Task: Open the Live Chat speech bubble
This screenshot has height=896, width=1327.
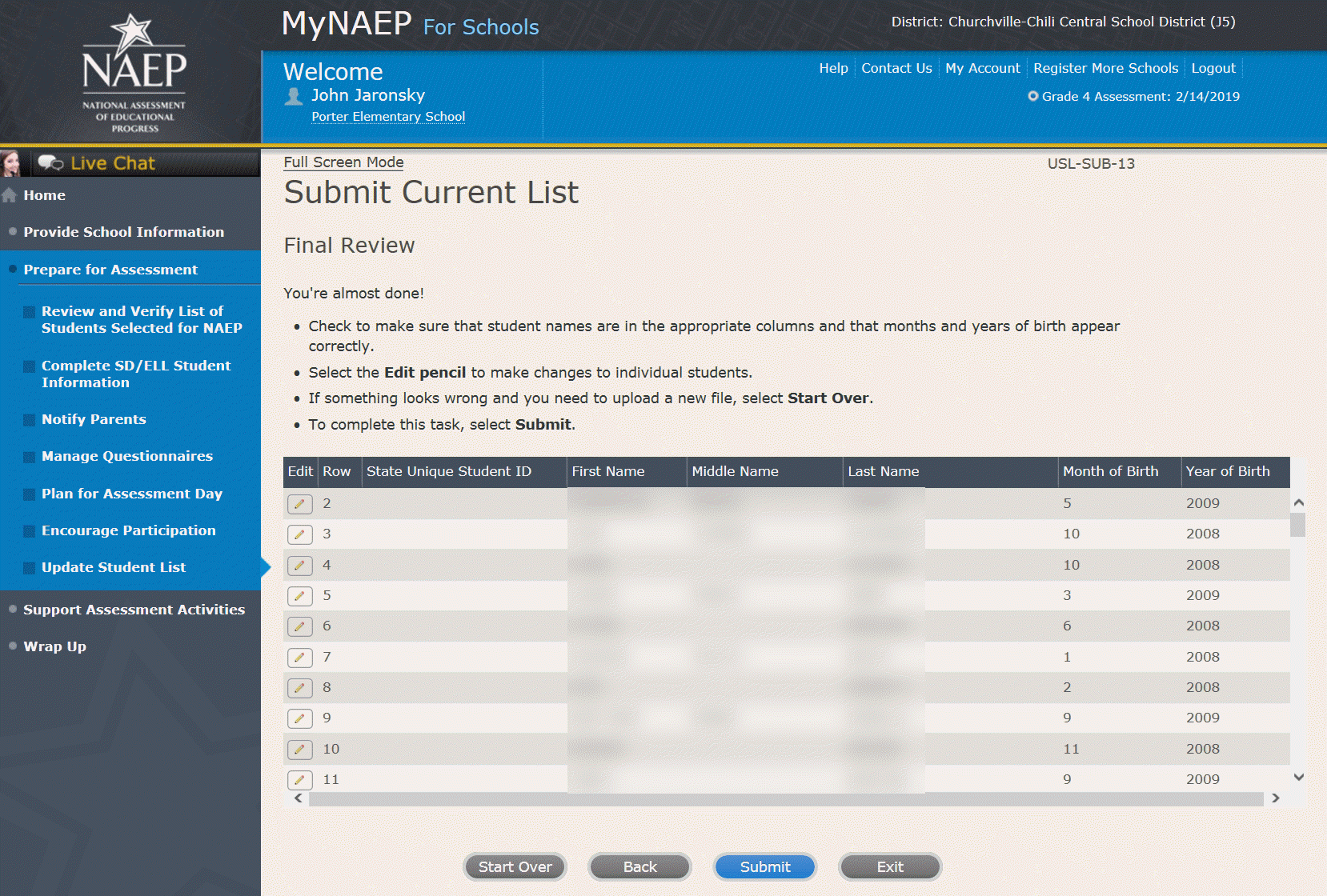Action: 50,163
